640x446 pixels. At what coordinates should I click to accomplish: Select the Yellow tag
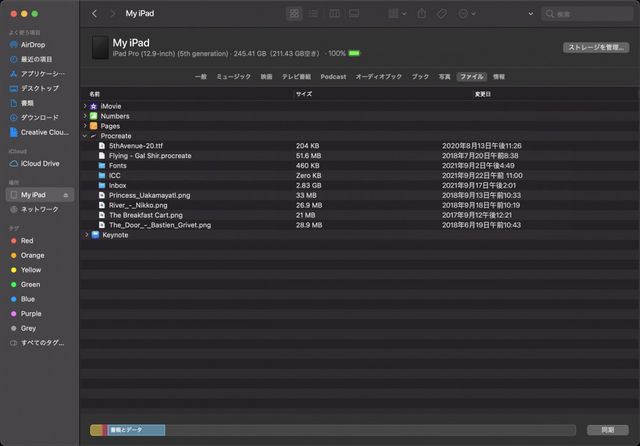[x=31, y=270]
